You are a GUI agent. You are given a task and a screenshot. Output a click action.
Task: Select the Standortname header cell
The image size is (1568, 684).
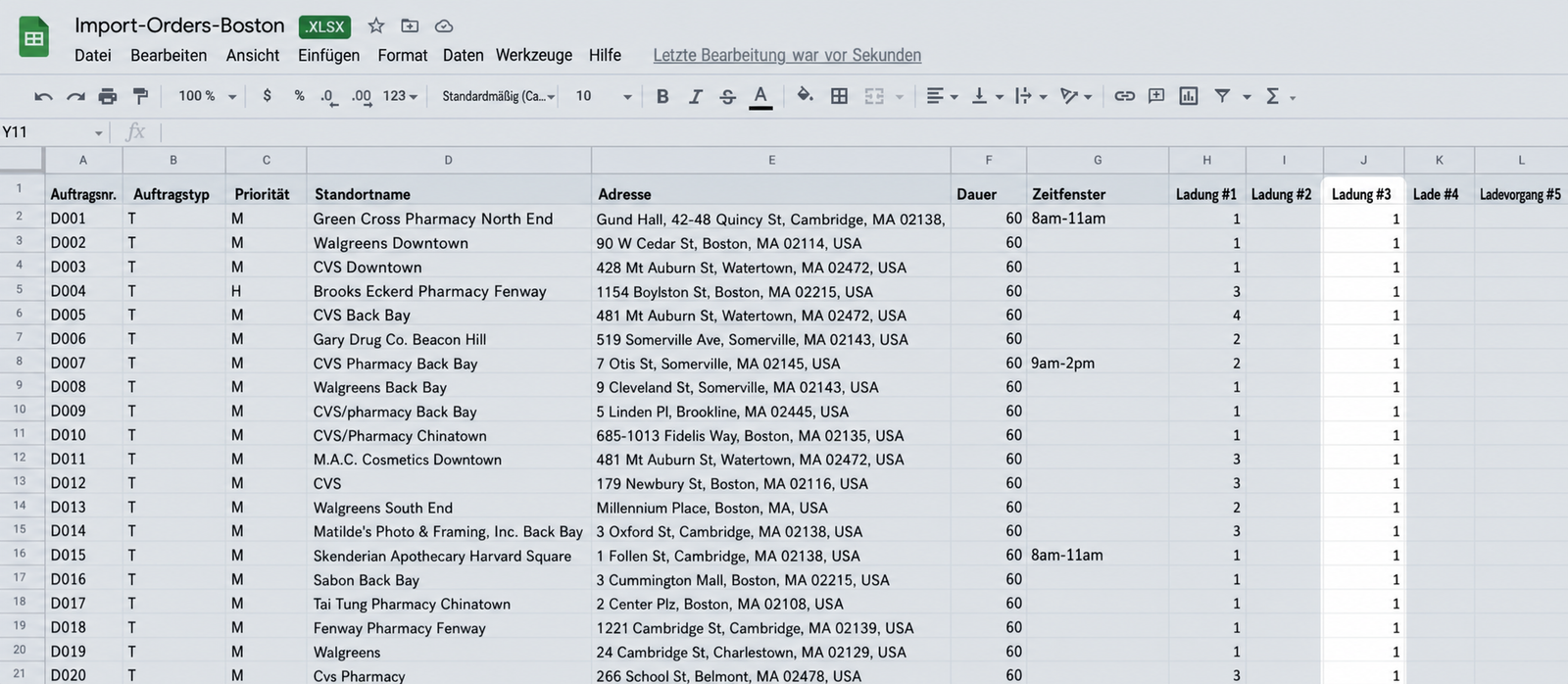(449, 193)
